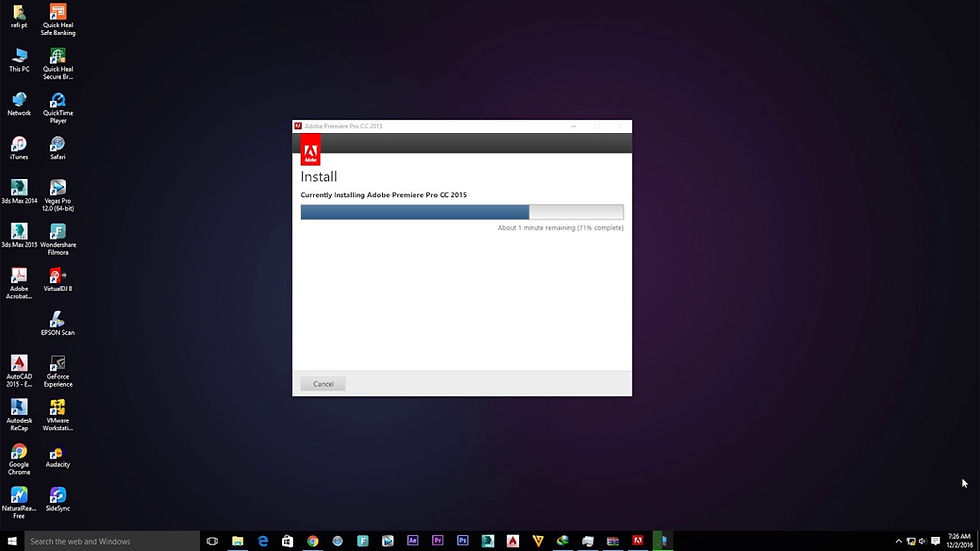Launch Wondershare Filmora desktop shortcut
The height and width of the screenshot is (551, 980).
pyautogui.click(x=58, y=239)
